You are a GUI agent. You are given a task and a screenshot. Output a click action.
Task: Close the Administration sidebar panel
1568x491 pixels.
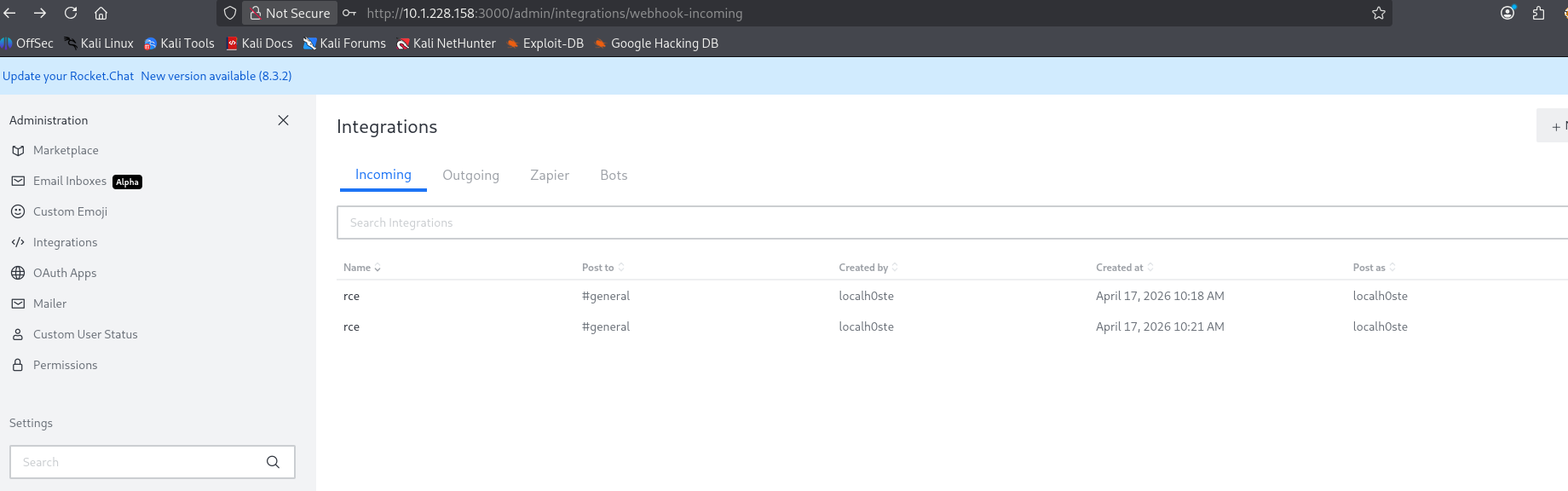pos(283,121)
